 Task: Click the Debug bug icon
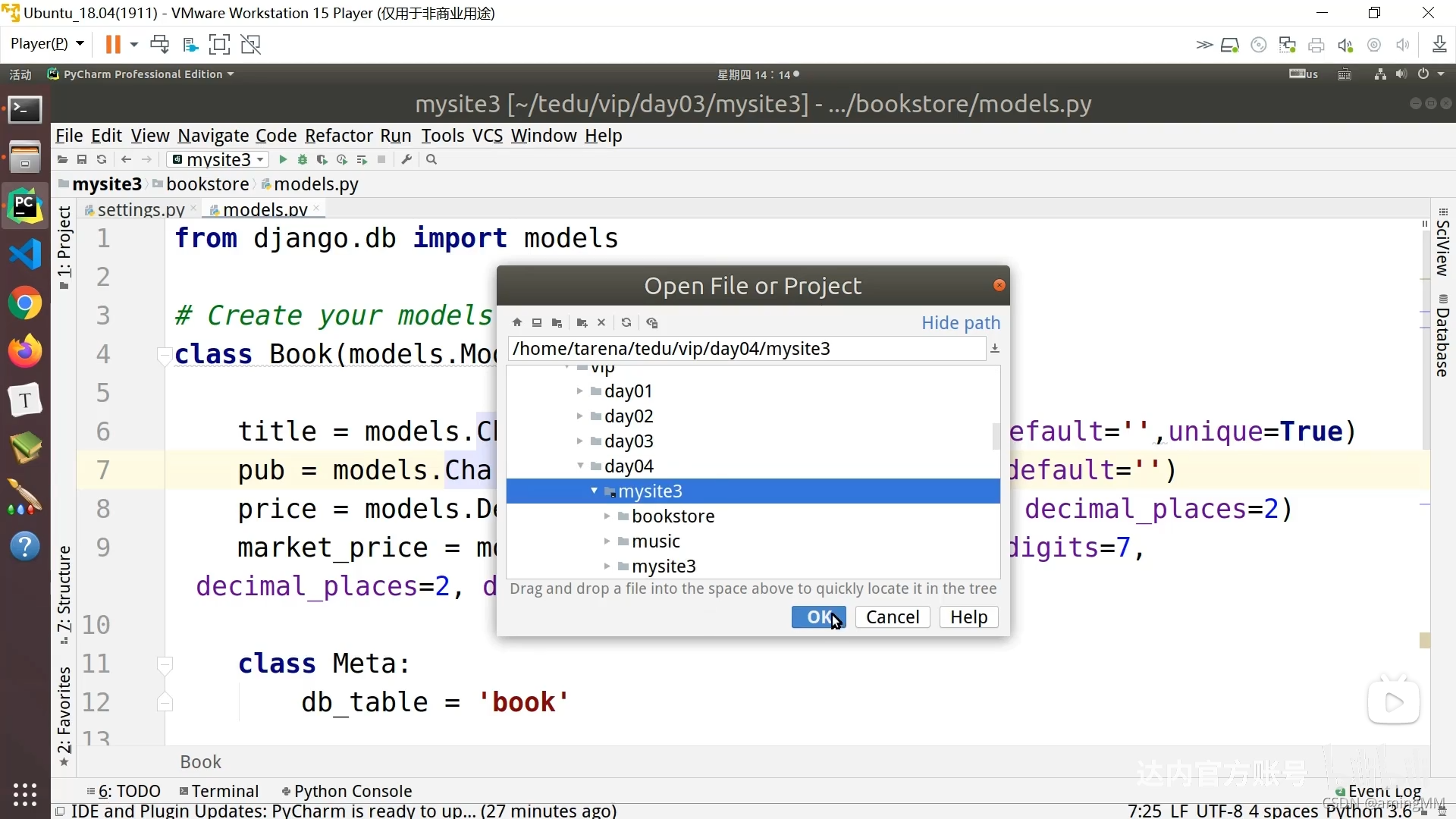(303, 160)
